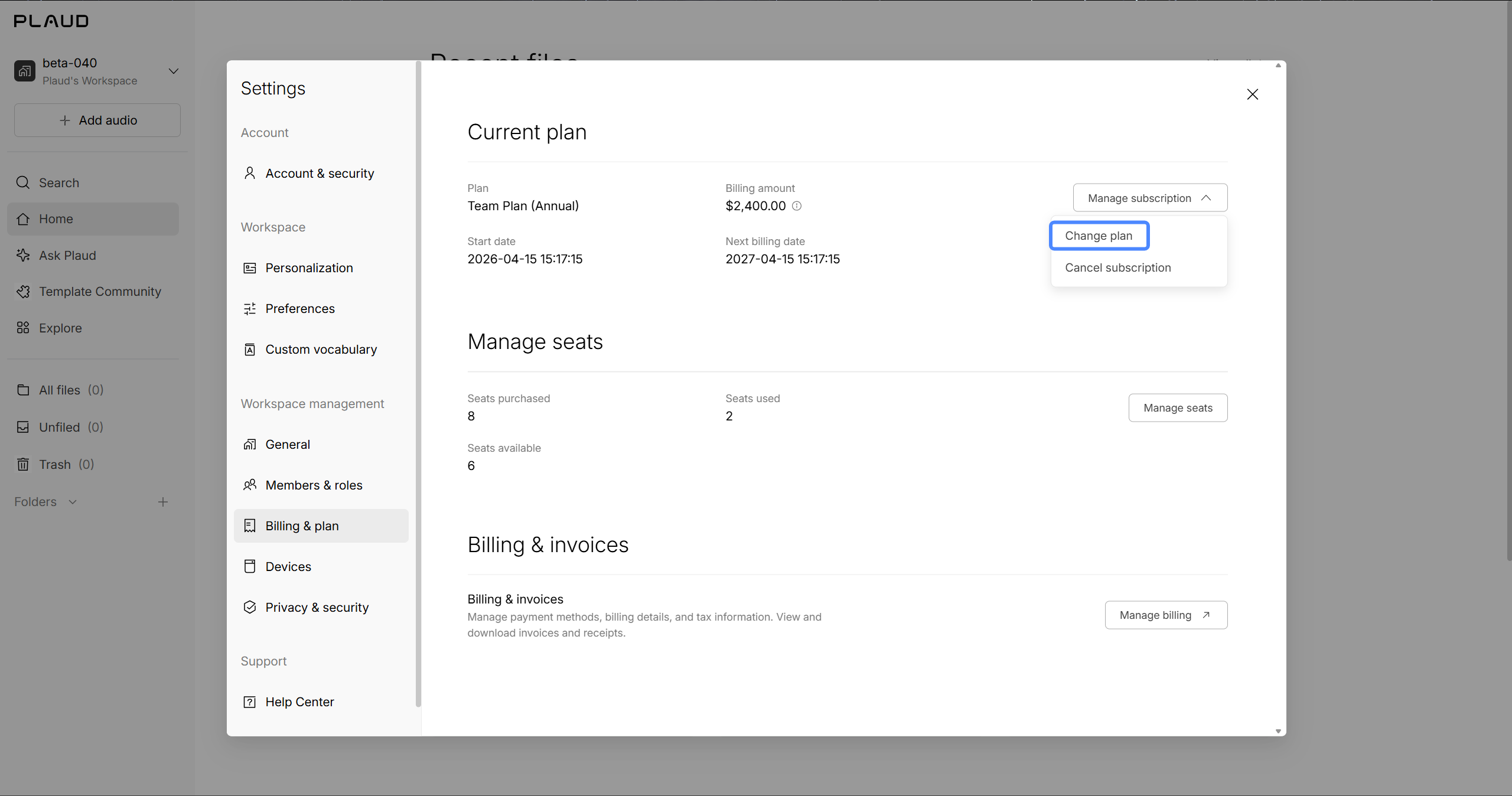
Task: Open the Personalization settings page
Action: 321,268
